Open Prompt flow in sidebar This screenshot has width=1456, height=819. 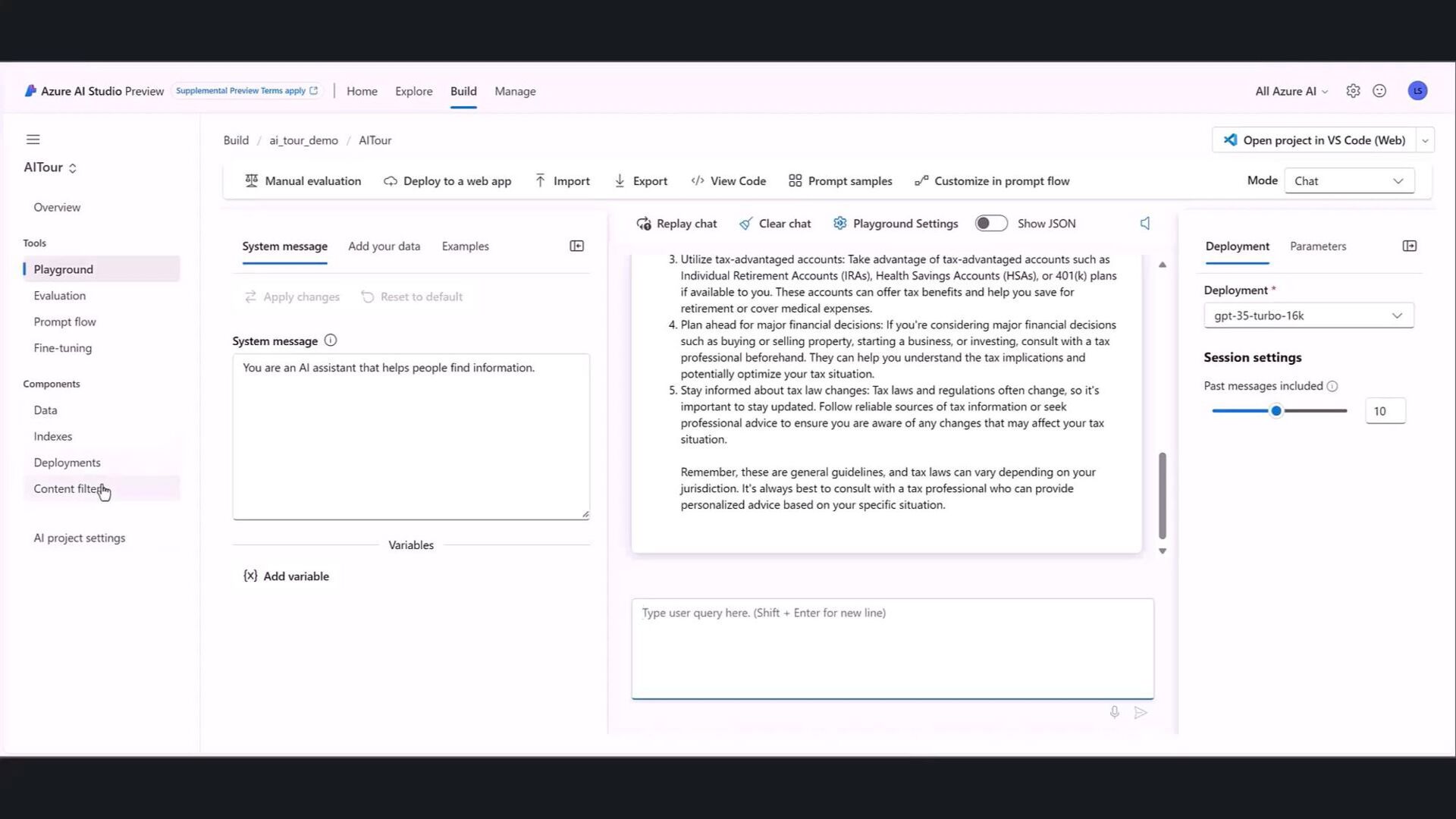[102, 322]
